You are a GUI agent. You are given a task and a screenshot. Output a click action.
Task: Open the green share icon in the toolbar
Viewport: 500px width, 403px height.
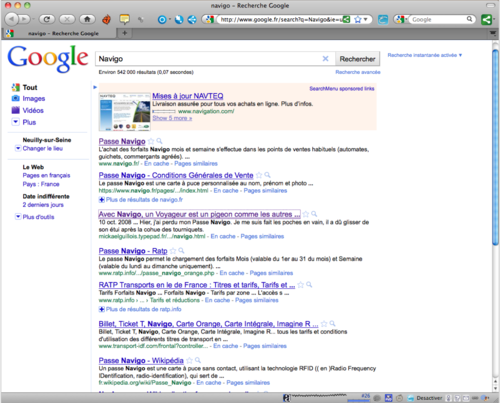[x=487, y=20]
